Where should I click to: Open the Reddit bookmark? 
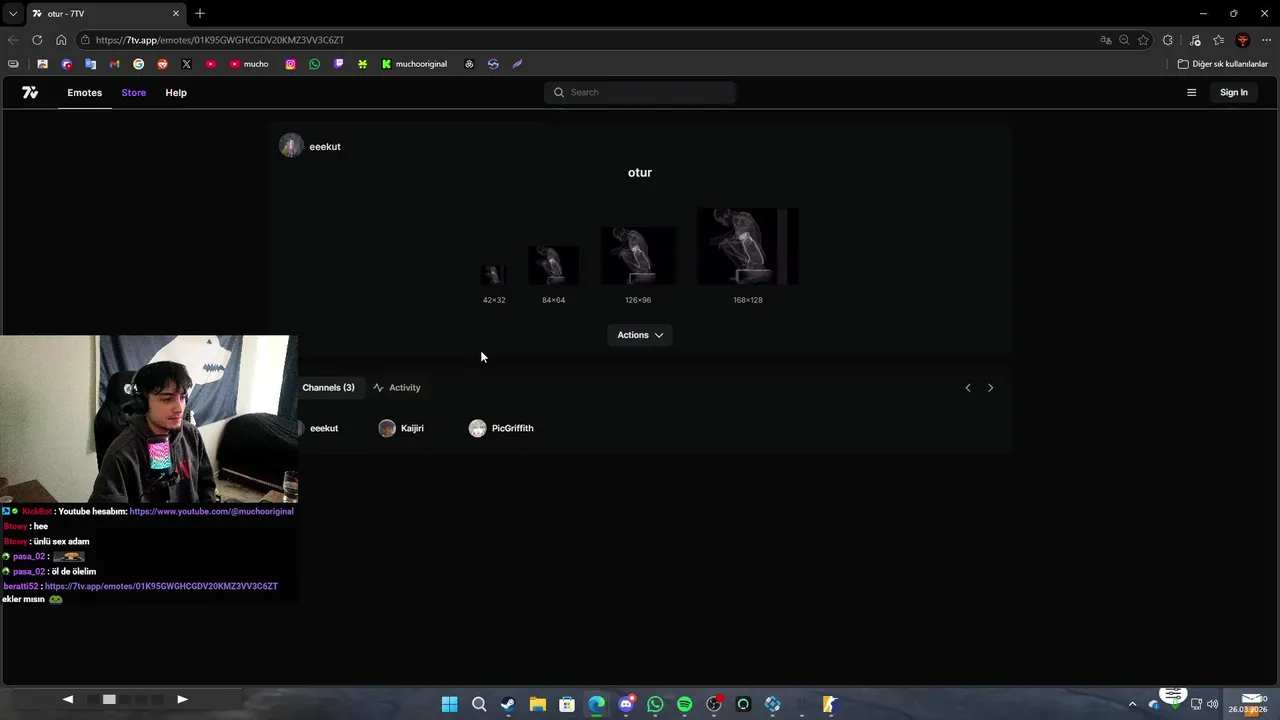tap(162, 64)
